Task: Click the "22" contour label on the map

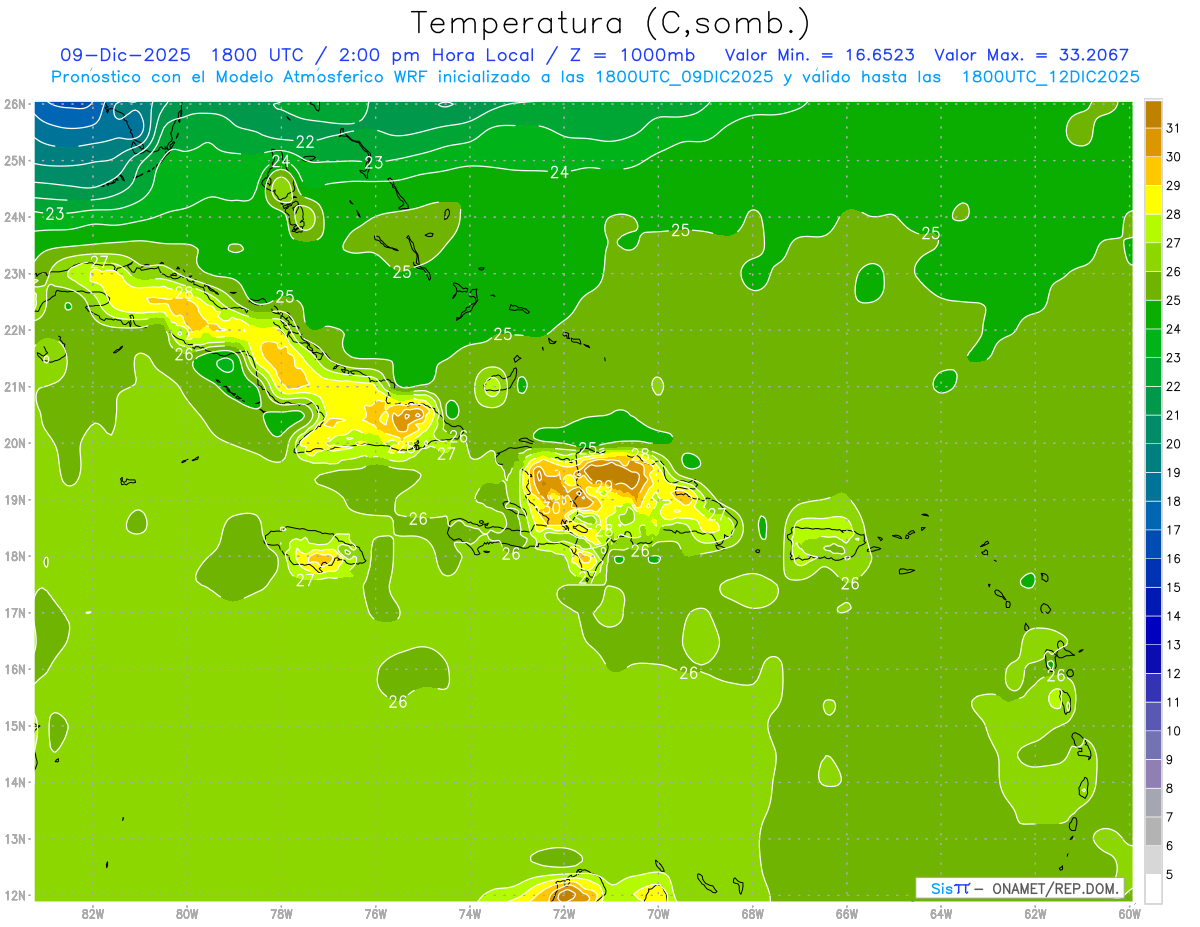Action: [305, 142]
